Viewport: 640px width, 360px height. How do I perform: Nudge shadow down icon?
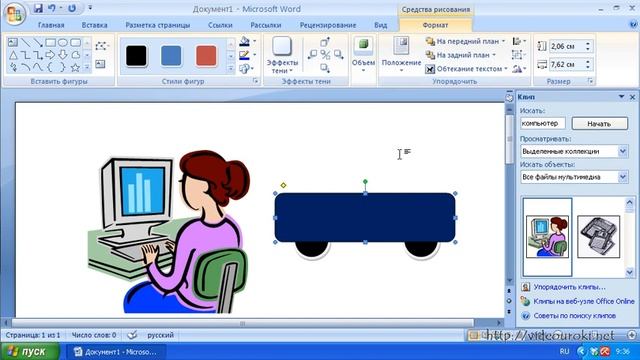(325, 67)
